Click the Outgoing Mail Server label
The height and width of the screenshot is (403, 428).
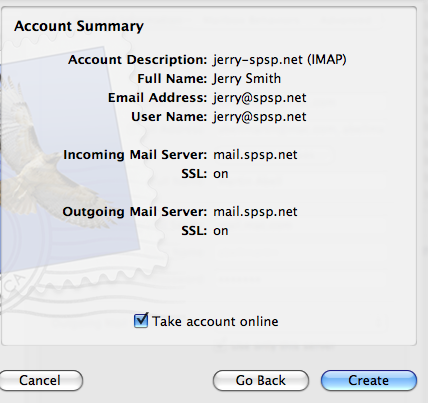(135, 212)
